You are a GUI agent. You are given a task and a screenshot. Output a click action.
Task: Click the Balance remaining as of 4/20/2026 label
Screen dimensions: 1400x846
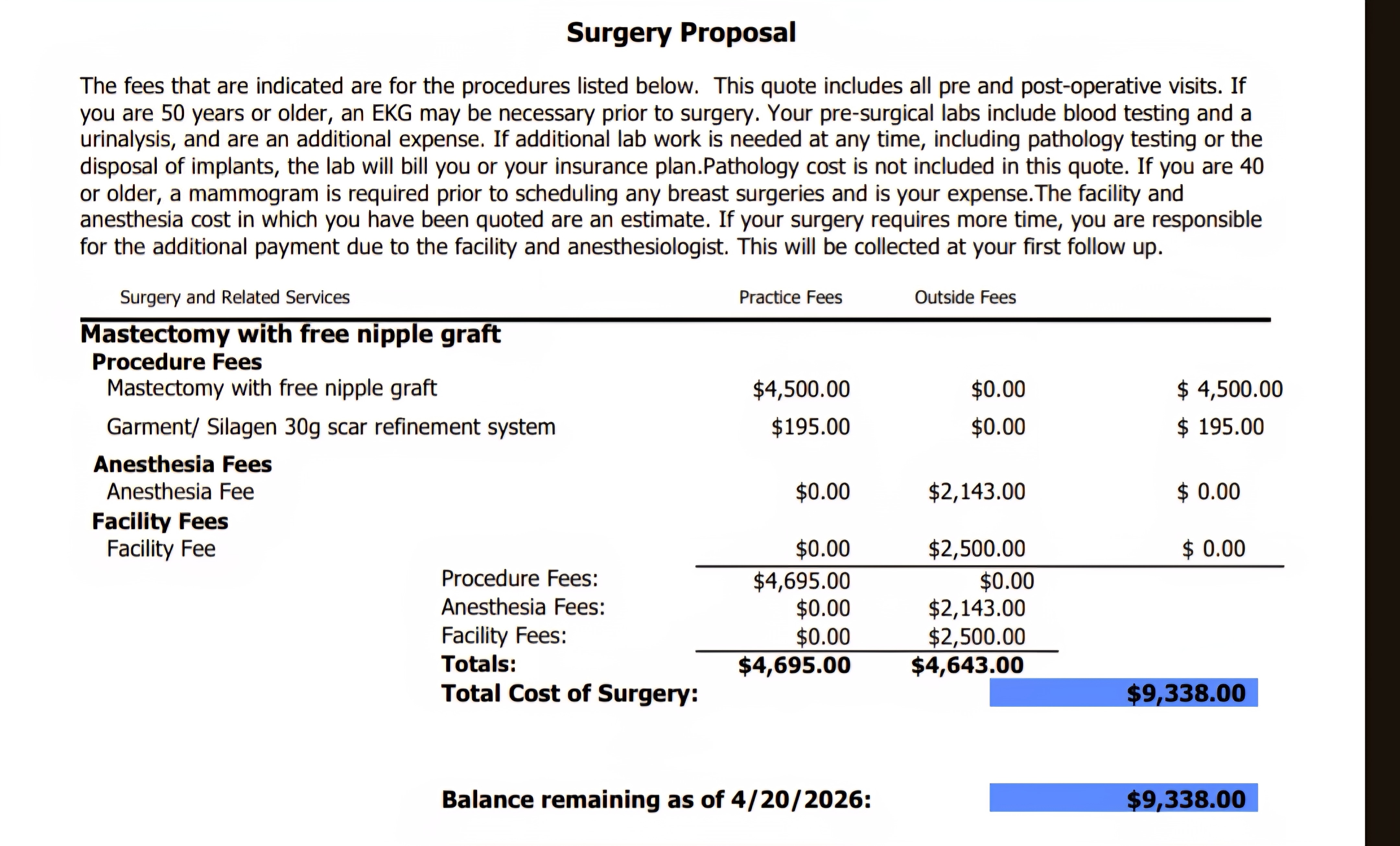656,799
